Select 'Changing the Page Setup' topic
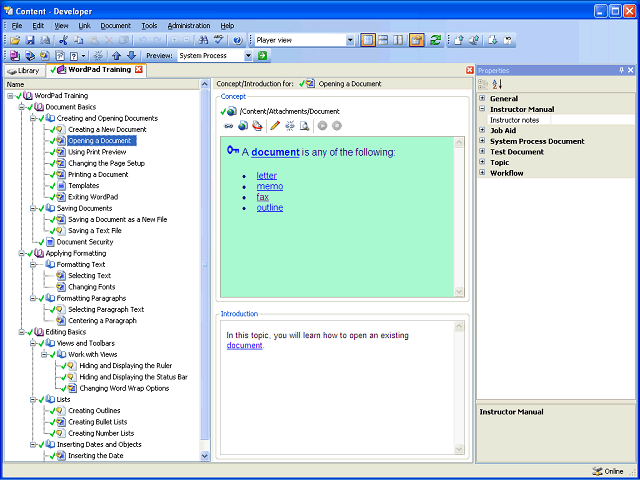The image size is (640, 480). [107, 163]
